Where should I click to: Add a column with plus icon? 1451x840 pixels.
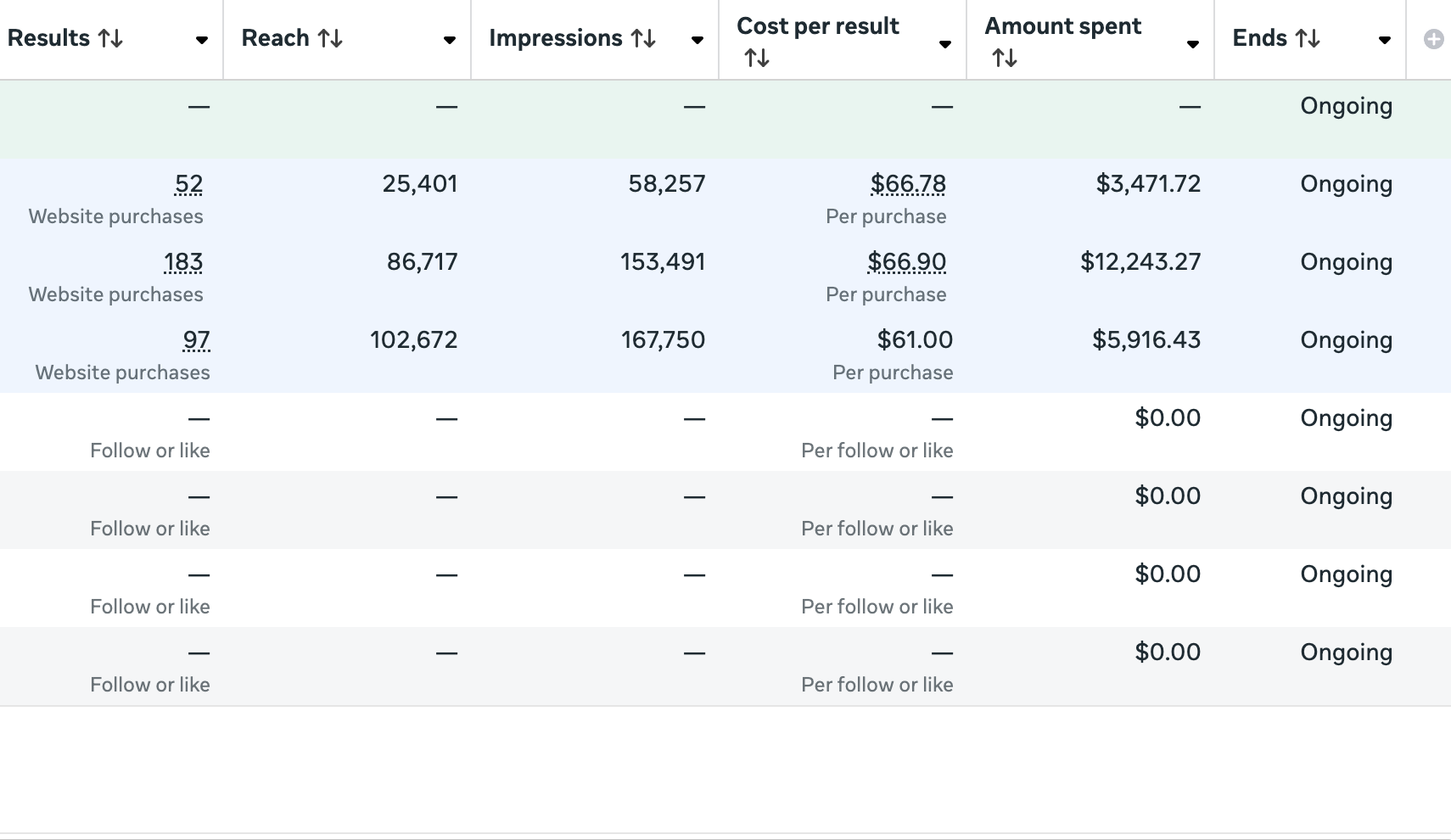tap(1434, 39)
